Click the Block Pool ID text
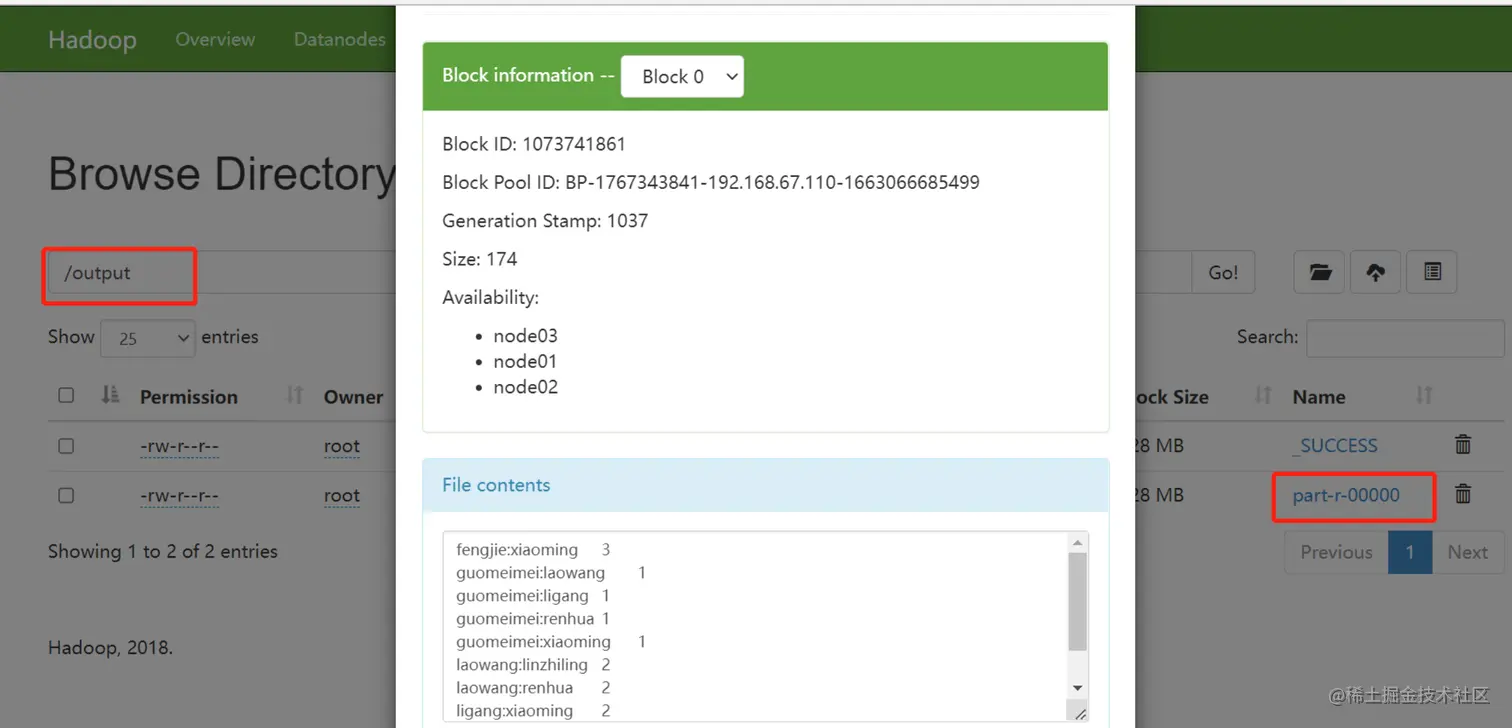Image resolution: width=1512 pixels, height=728 pixels. click(711, 183)
